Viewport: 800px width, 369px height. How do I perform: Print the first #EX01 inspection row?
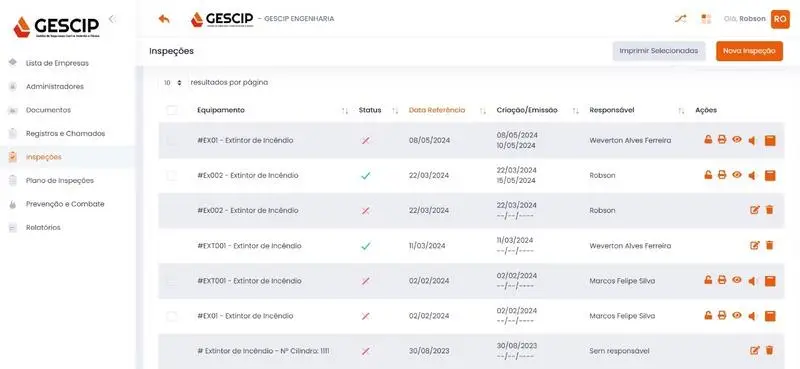click(x=721, y=140)
